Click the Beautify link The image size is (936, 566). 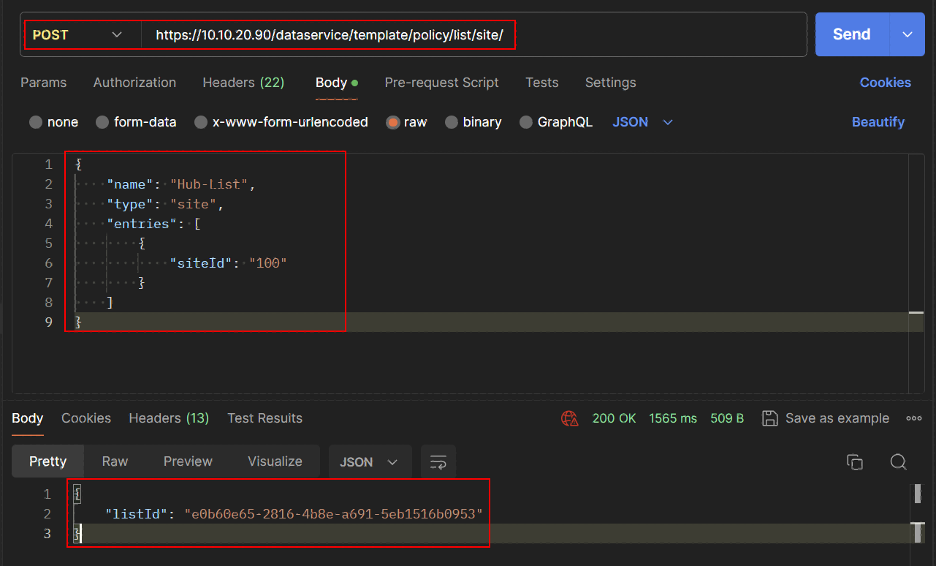(878, 122)
